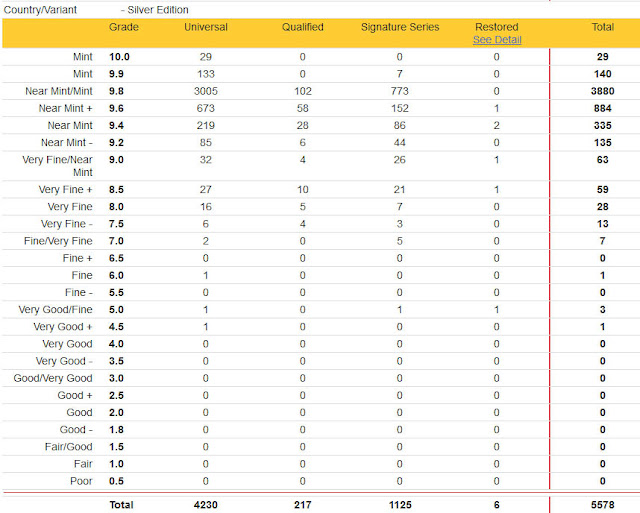
Task: Select Qualified count 10 for grade 8.5
Action: pyautogui.click(x=302, y=189)
